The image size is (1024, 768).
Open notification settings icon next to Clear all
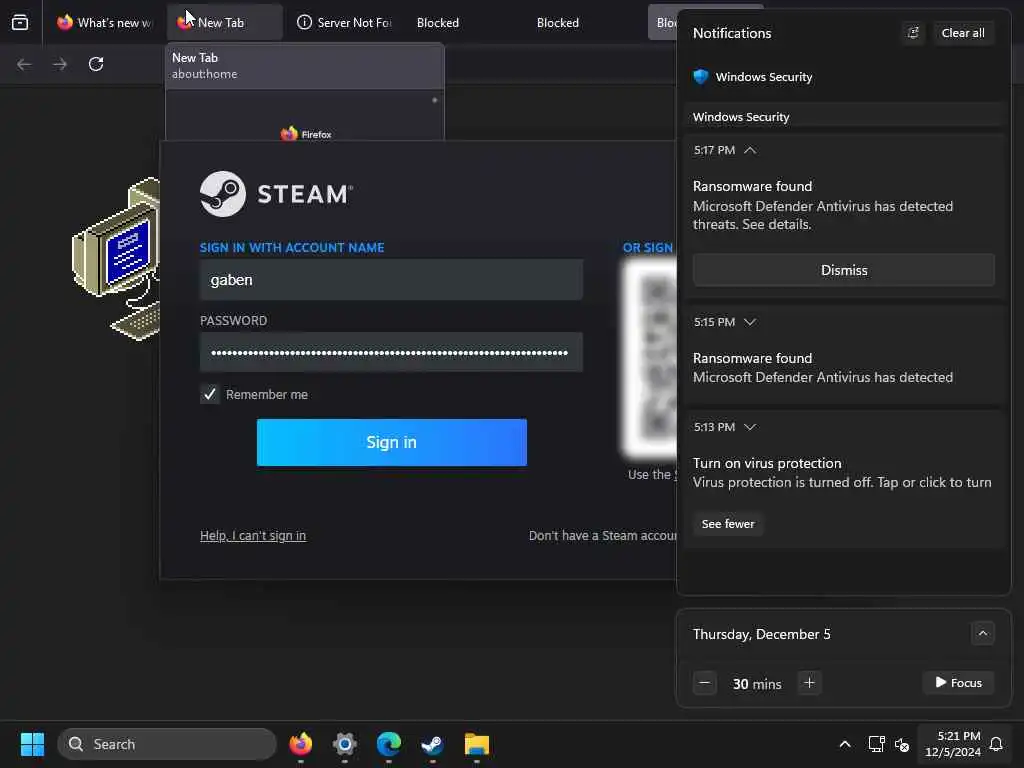pyautogui.click(x=913, y=33)
